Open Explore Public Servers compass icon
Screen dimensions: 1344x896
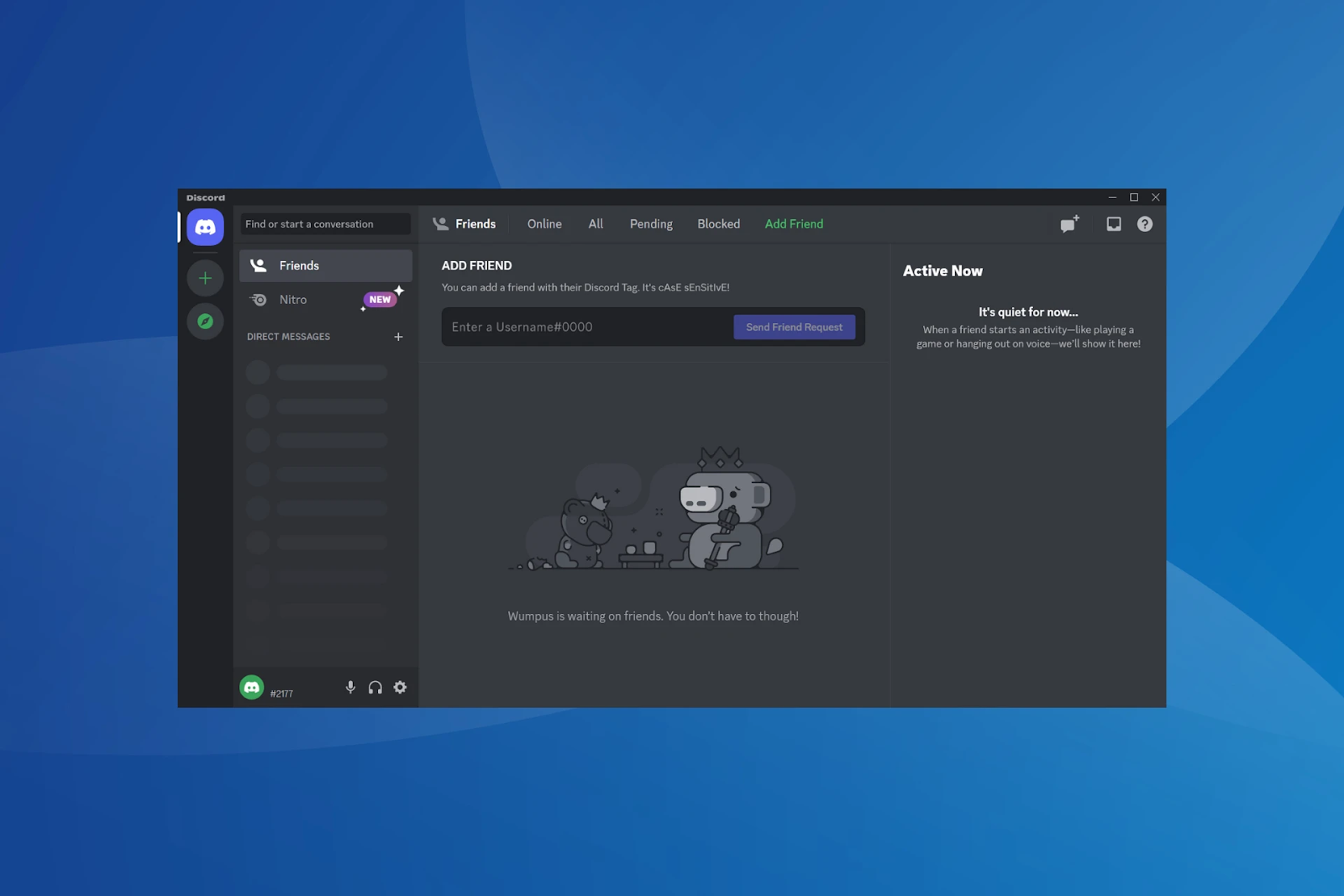pos(205,321)
